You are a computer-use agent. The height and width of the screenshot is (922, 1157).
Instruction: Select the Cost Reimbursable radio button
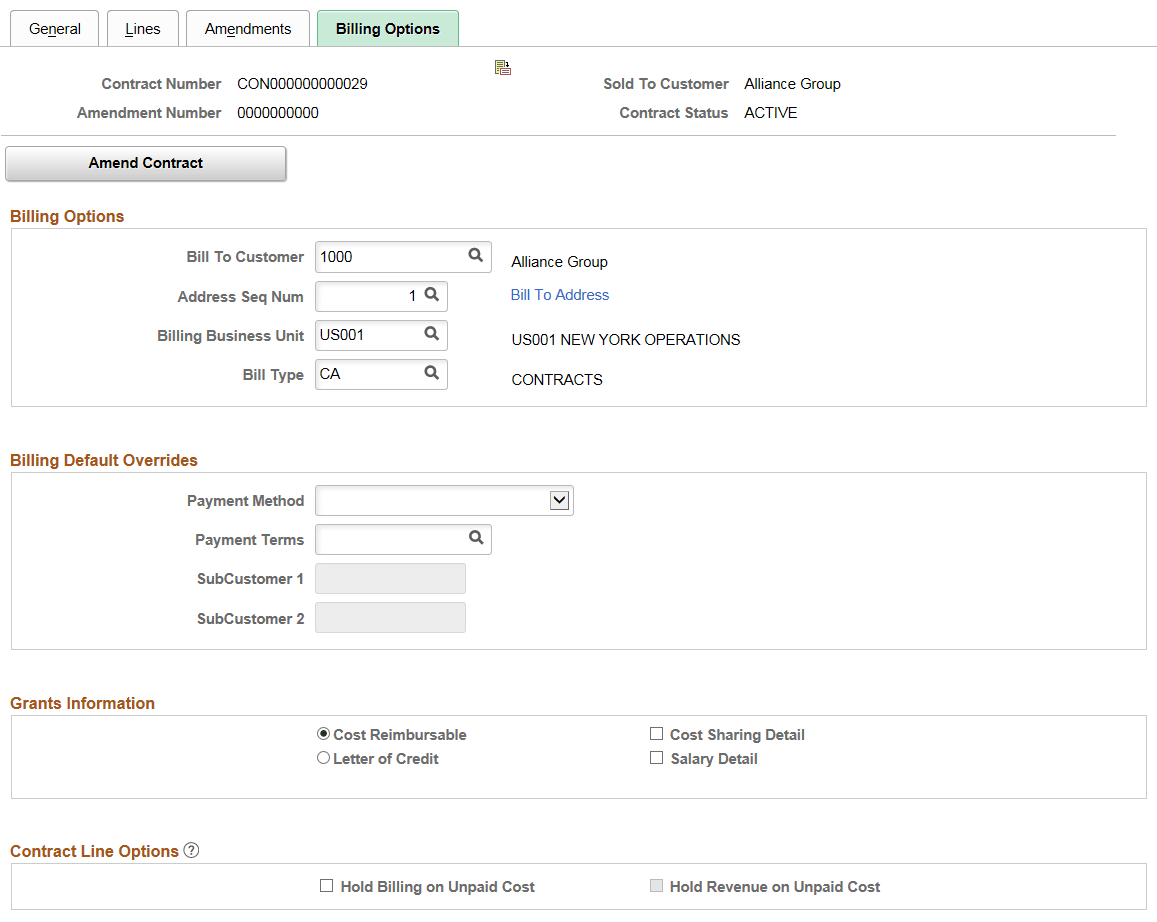323,733
